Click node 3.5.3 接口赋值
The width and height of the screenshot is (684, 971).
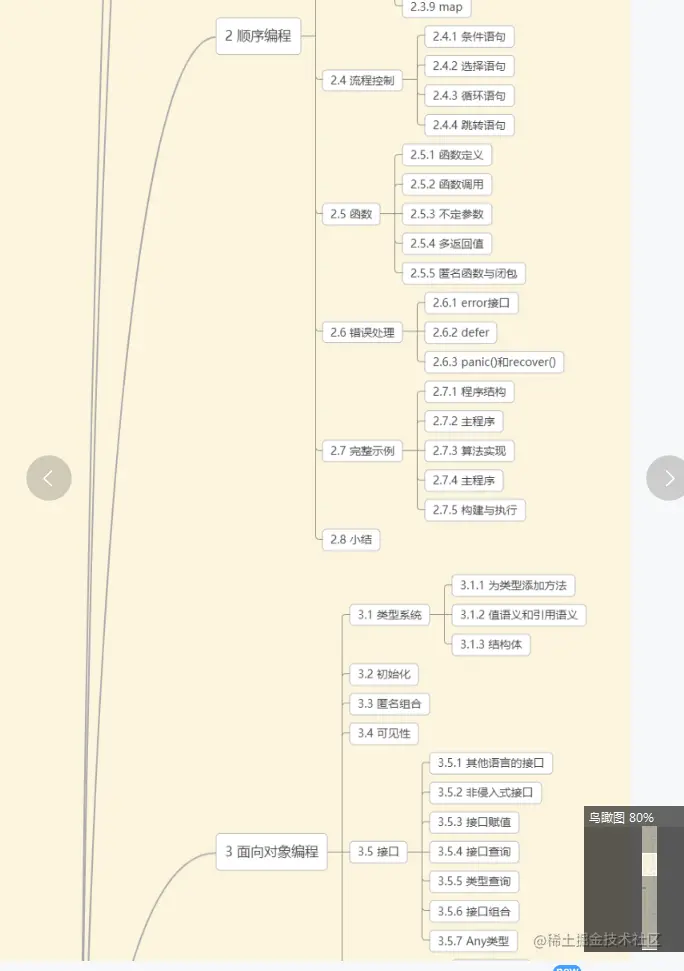click(474, 822)
